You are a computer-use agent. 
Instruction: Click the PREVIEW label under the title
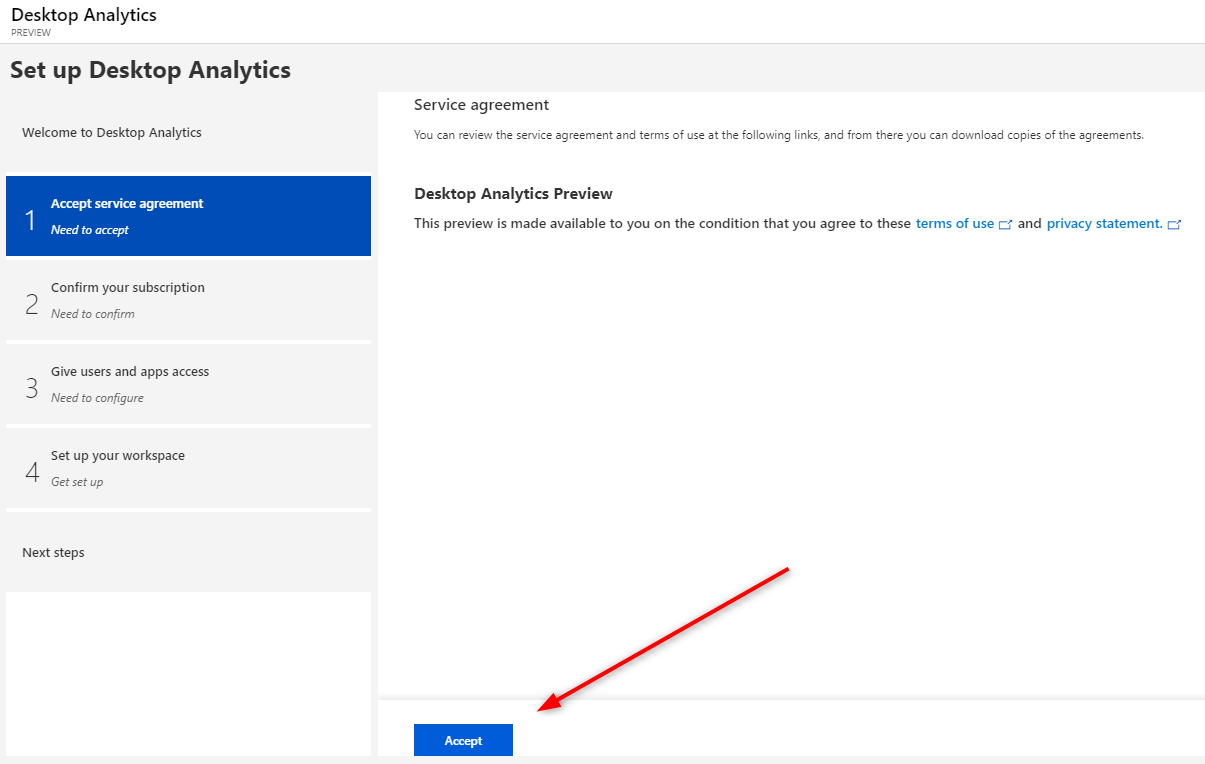coord(31,33)
